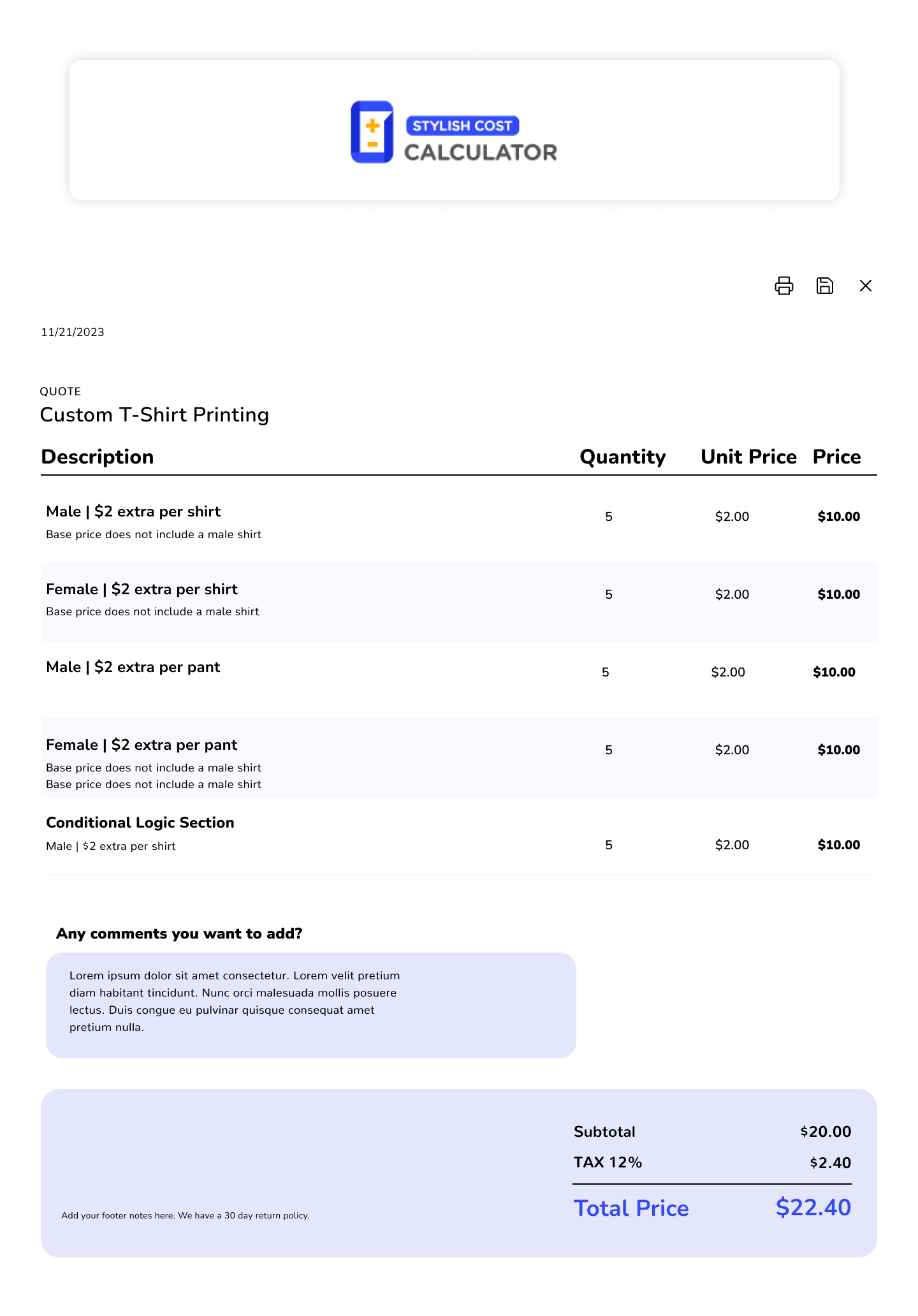Select the Male $2 extra per shirt row

coord(133,512)
